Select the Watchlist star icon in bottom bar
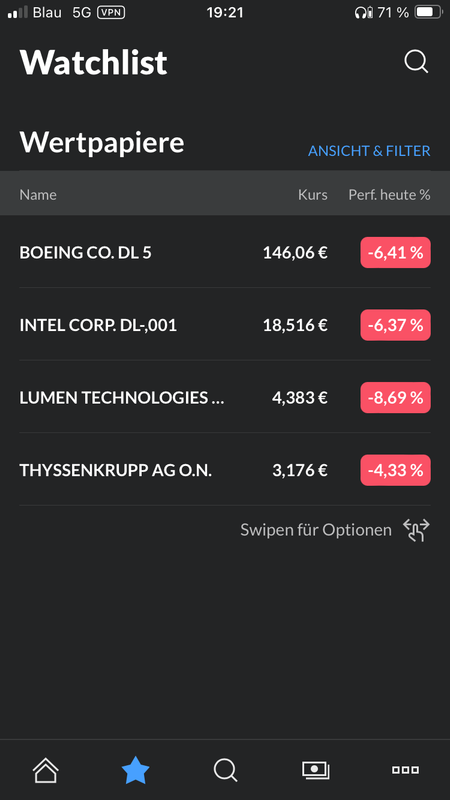 click(135, 770)
